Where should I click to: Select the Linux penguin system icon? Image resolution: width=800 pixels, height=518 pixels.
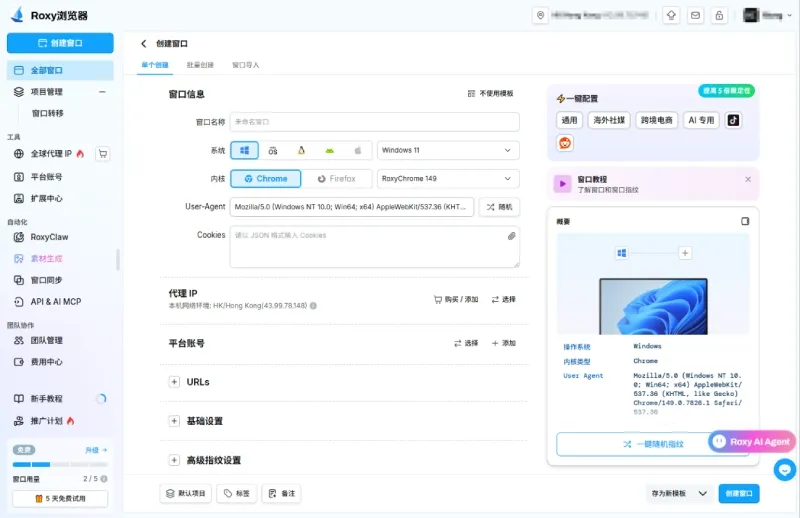(301, 150)
